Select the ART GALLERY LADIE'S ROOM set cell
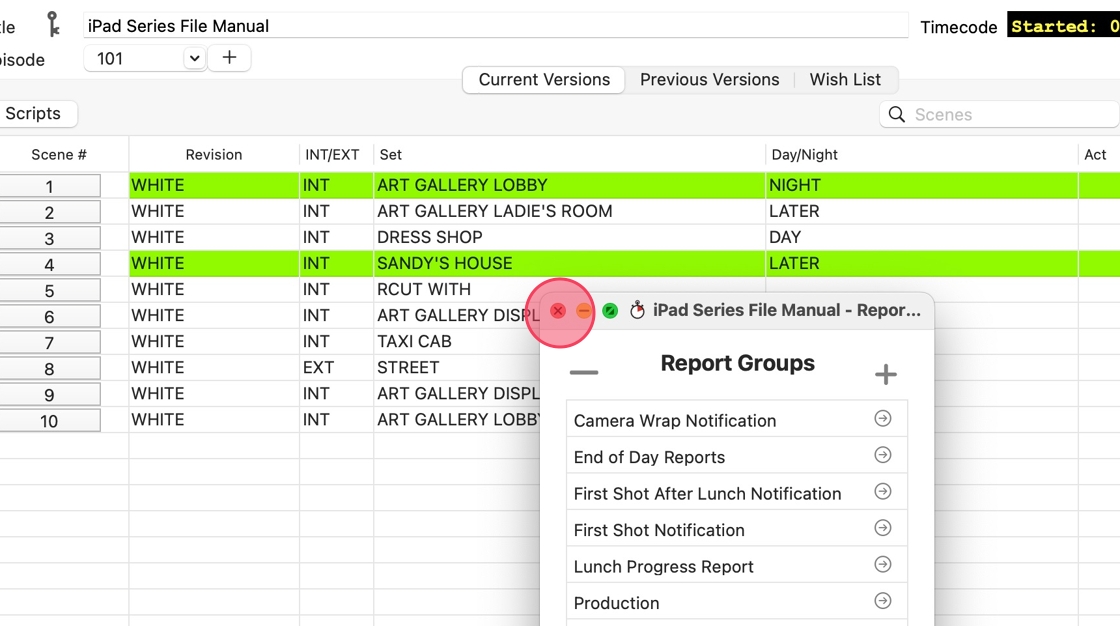The image size is (1120, 626). (x=569, y=212)
